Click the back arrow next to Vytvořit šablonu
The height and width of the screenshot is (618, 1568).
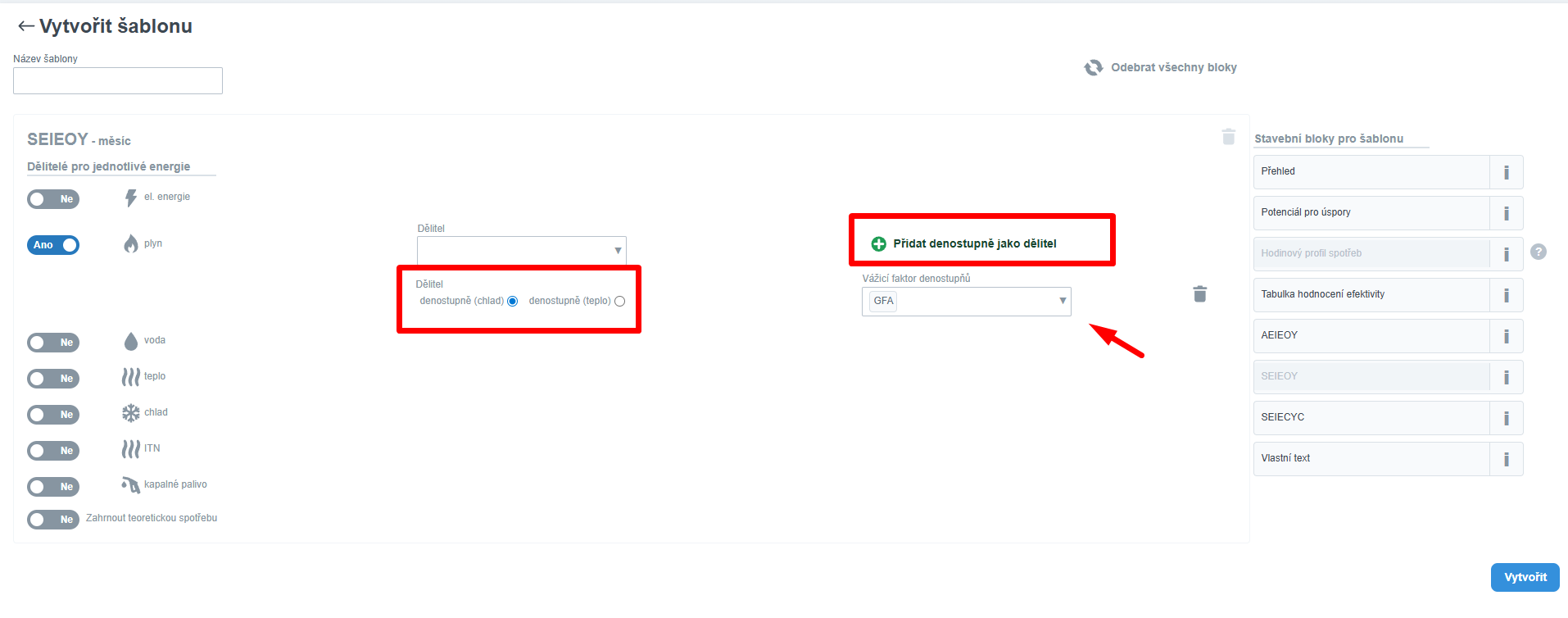pos(25,26)
